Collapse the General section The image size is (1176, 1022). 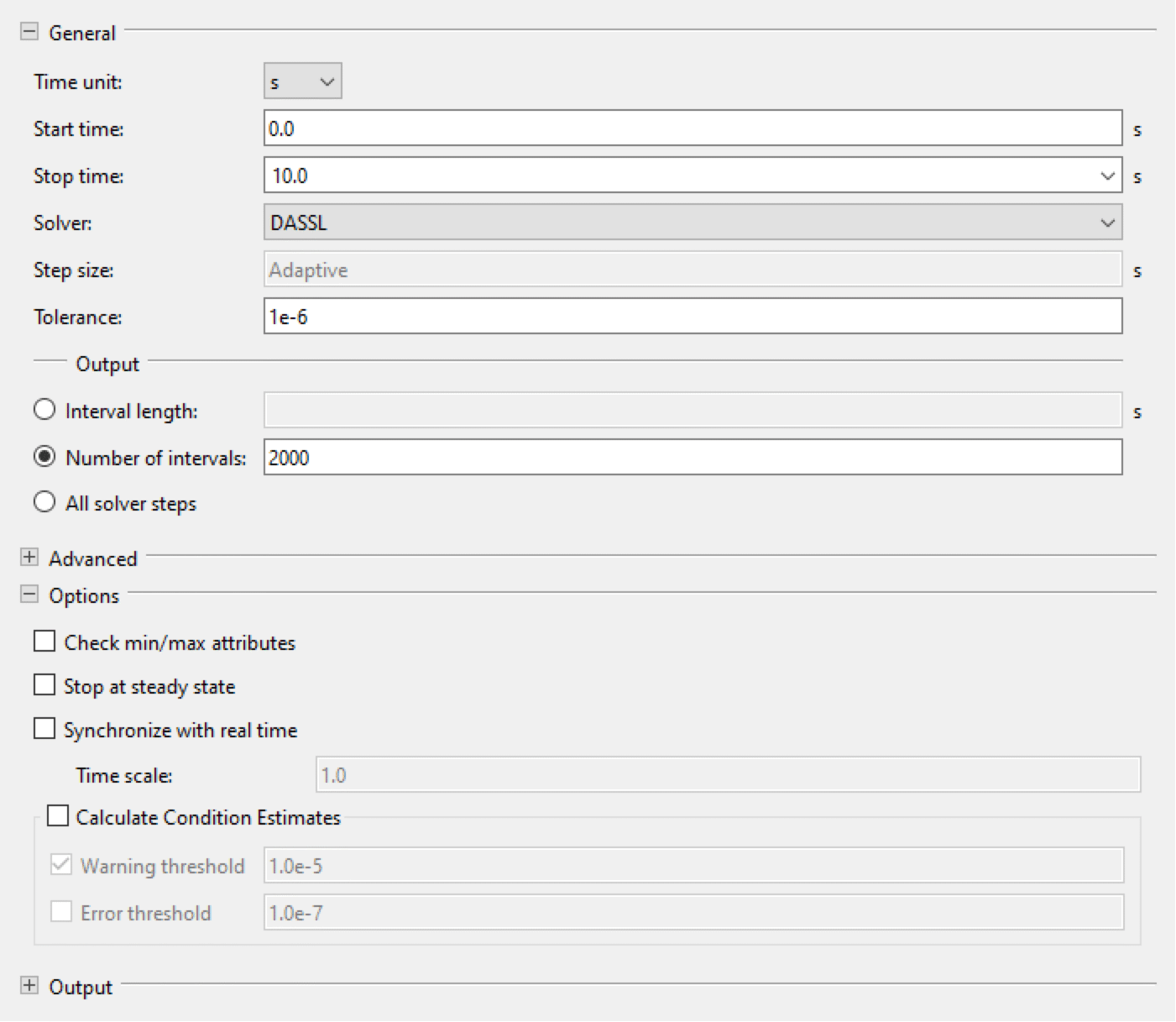coord(29,32)
